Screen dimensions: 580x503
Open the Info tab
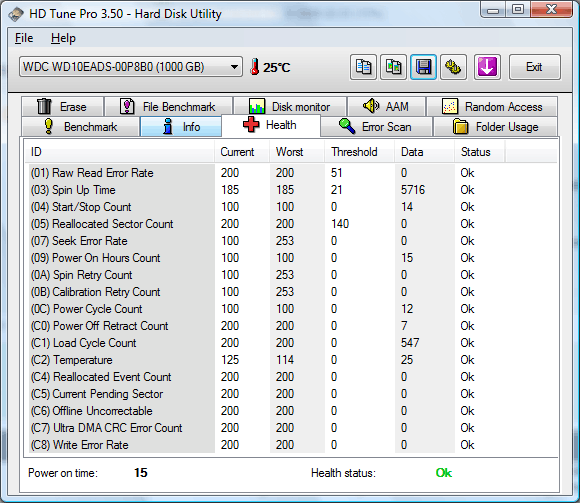181,127
